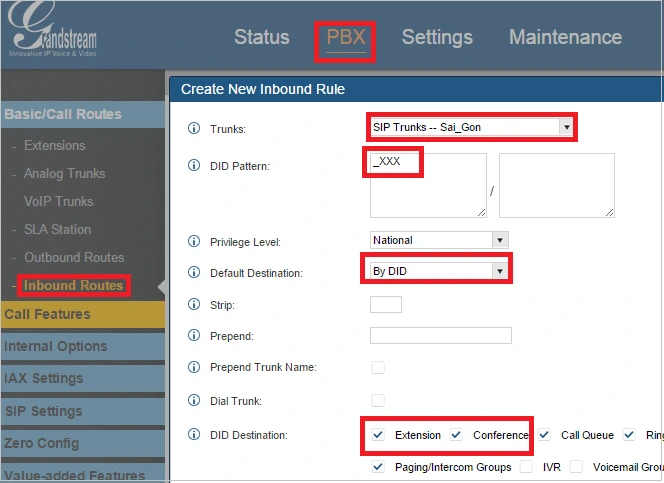
Task: Open the Trunks dropdown
Action: coord(469,128)
